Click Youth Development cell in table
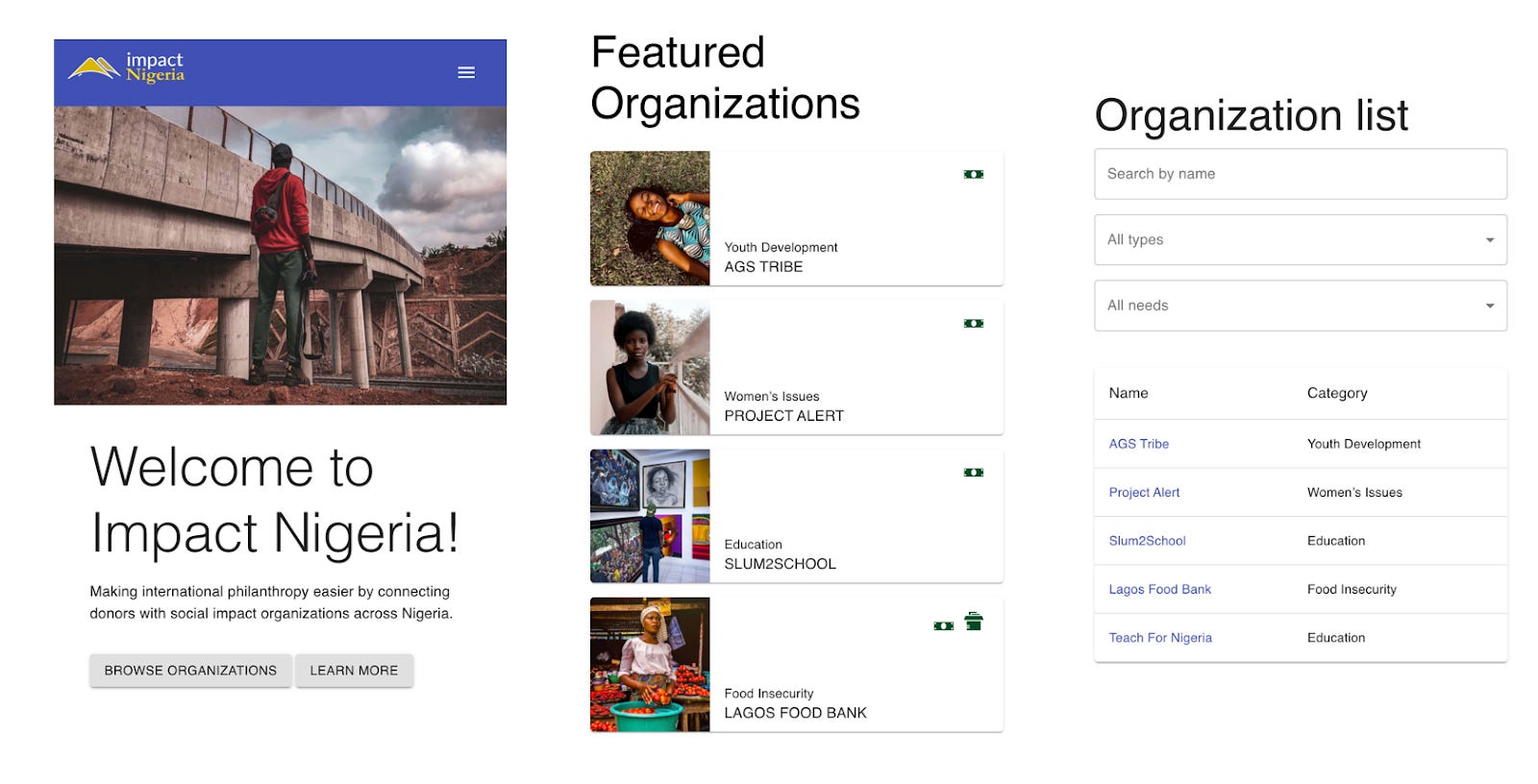The image size is (1538, 784). [x=1363, y=444]
